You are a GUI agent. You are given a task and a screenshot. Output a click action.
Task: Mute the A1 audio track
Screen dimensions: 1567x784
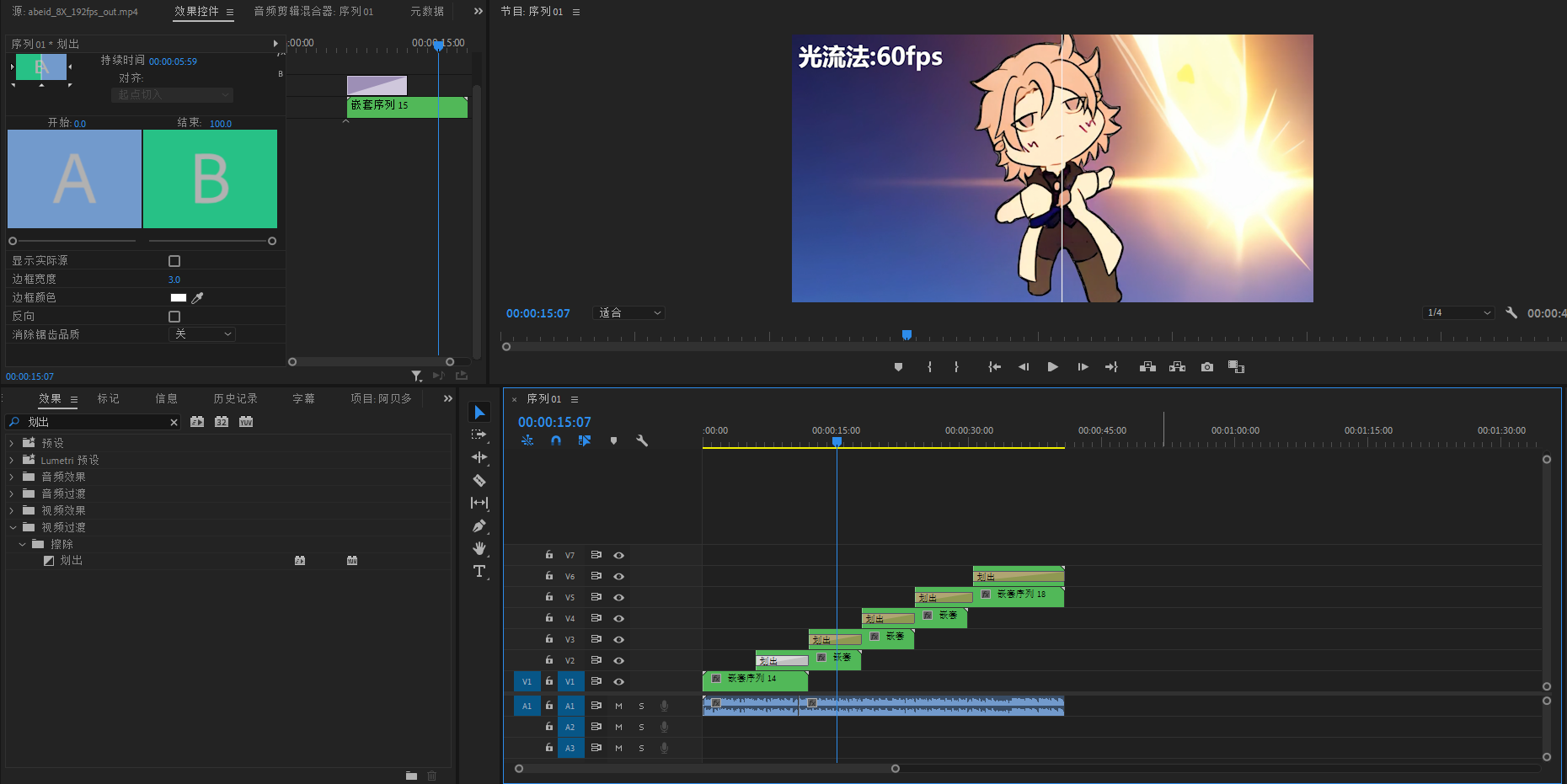coord(618,706)
